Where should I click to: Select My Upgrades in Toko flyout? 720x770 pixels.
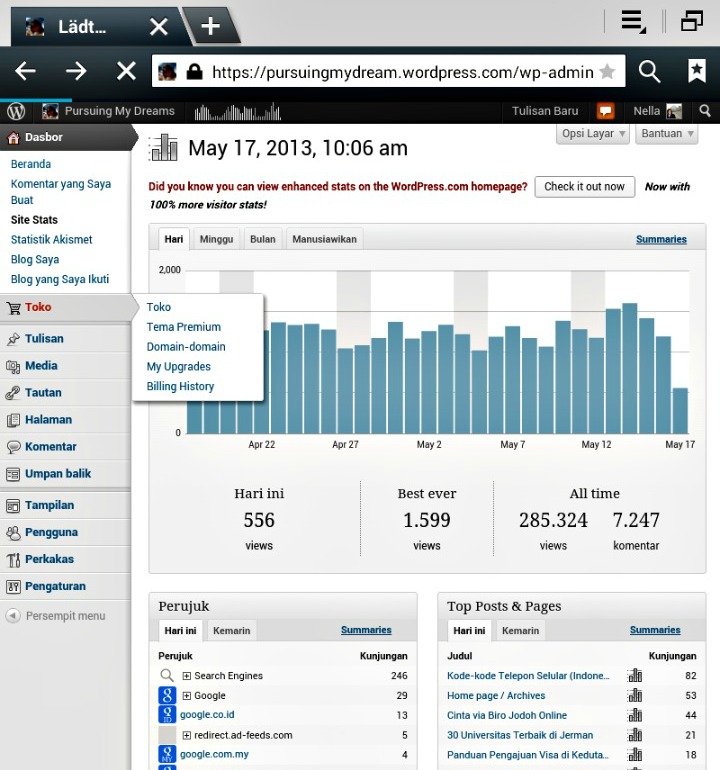[x=179, y=366]
